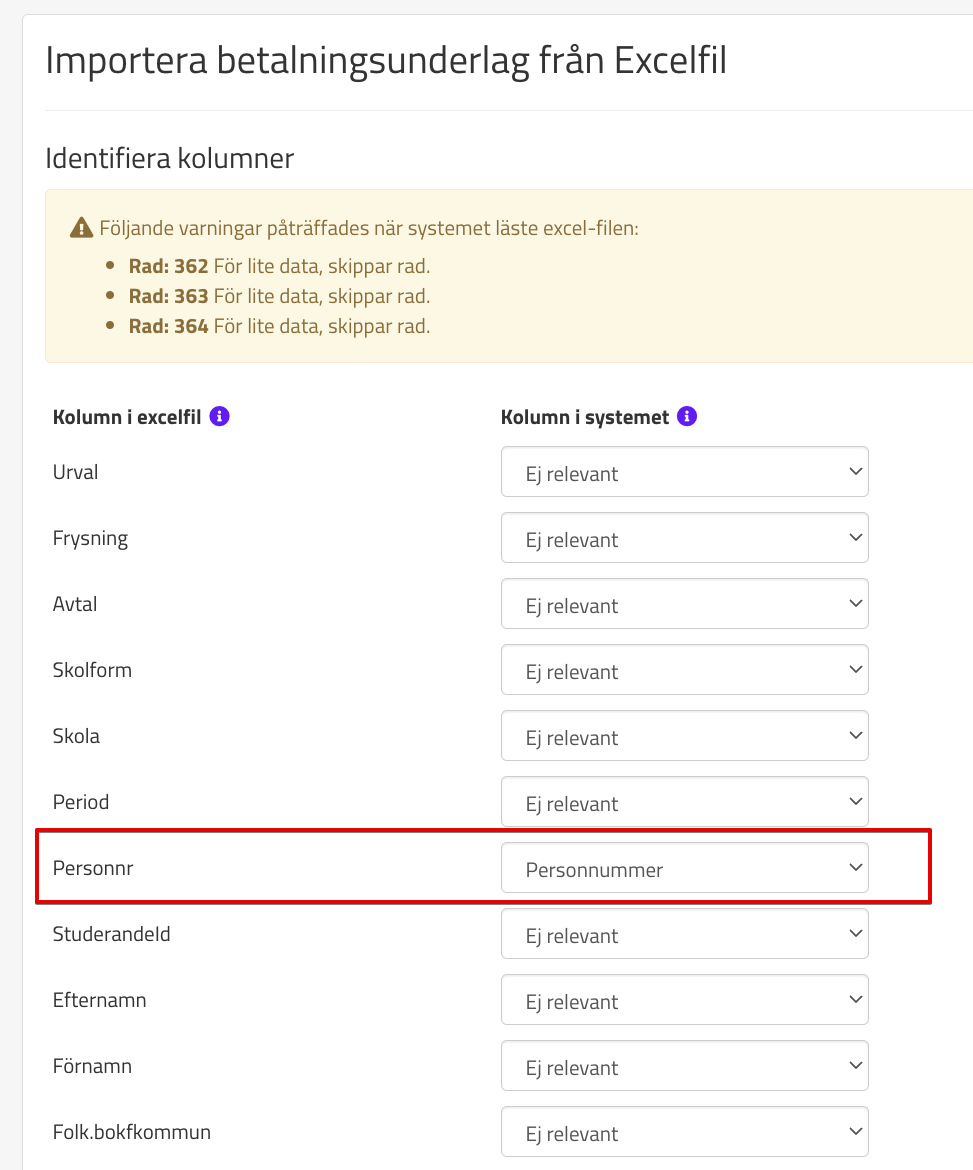This screenshot has height=1170, width=973.
Task: Open the Personnummer dropdown for Personnr
Action: 684,869
